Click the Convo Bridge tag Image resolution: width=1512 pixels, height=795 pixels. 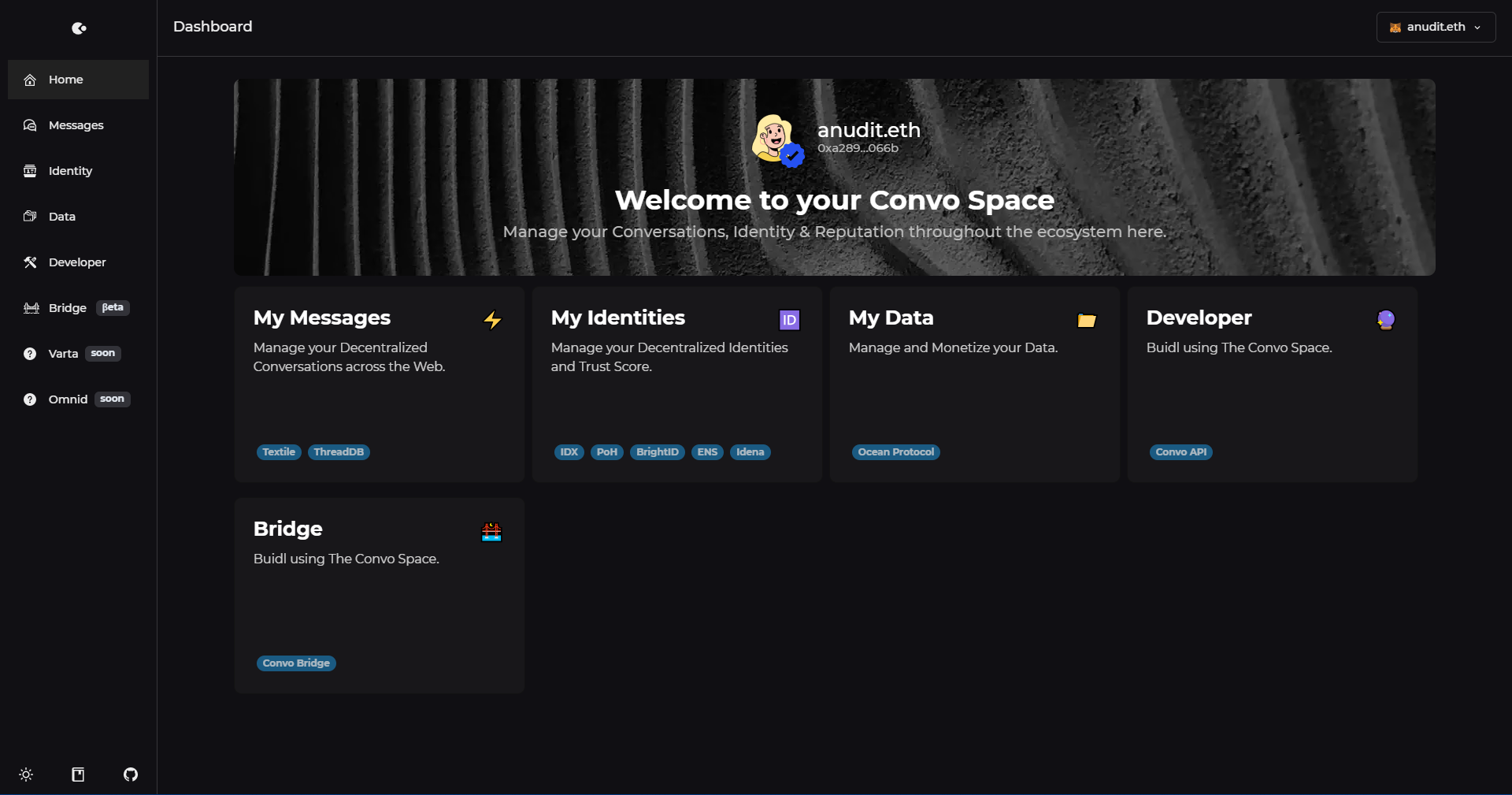[296, 663]
